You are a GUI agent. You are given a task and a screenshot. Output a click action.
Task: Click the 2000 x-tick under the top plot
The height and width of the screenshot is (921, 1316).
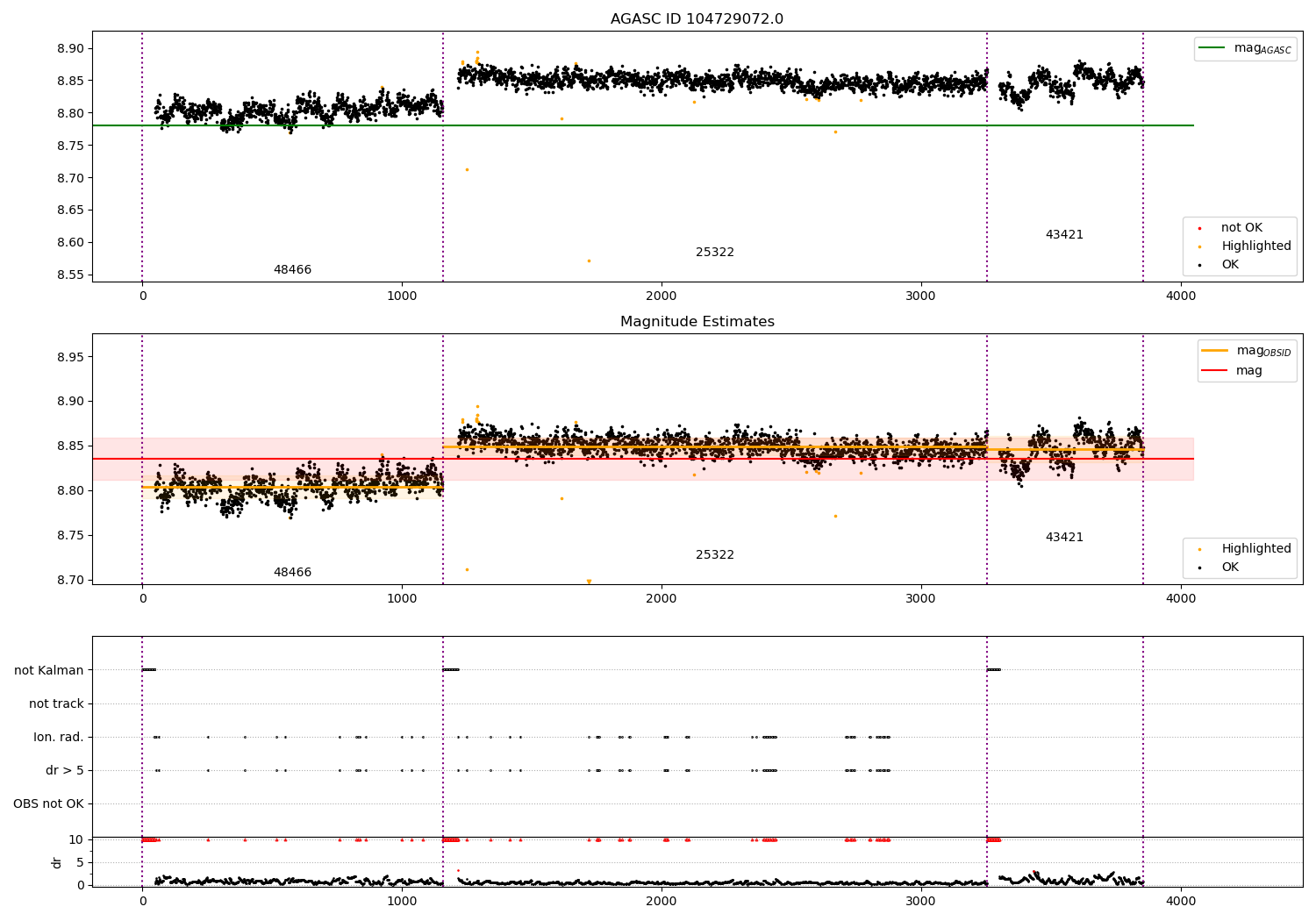(662, 296)
